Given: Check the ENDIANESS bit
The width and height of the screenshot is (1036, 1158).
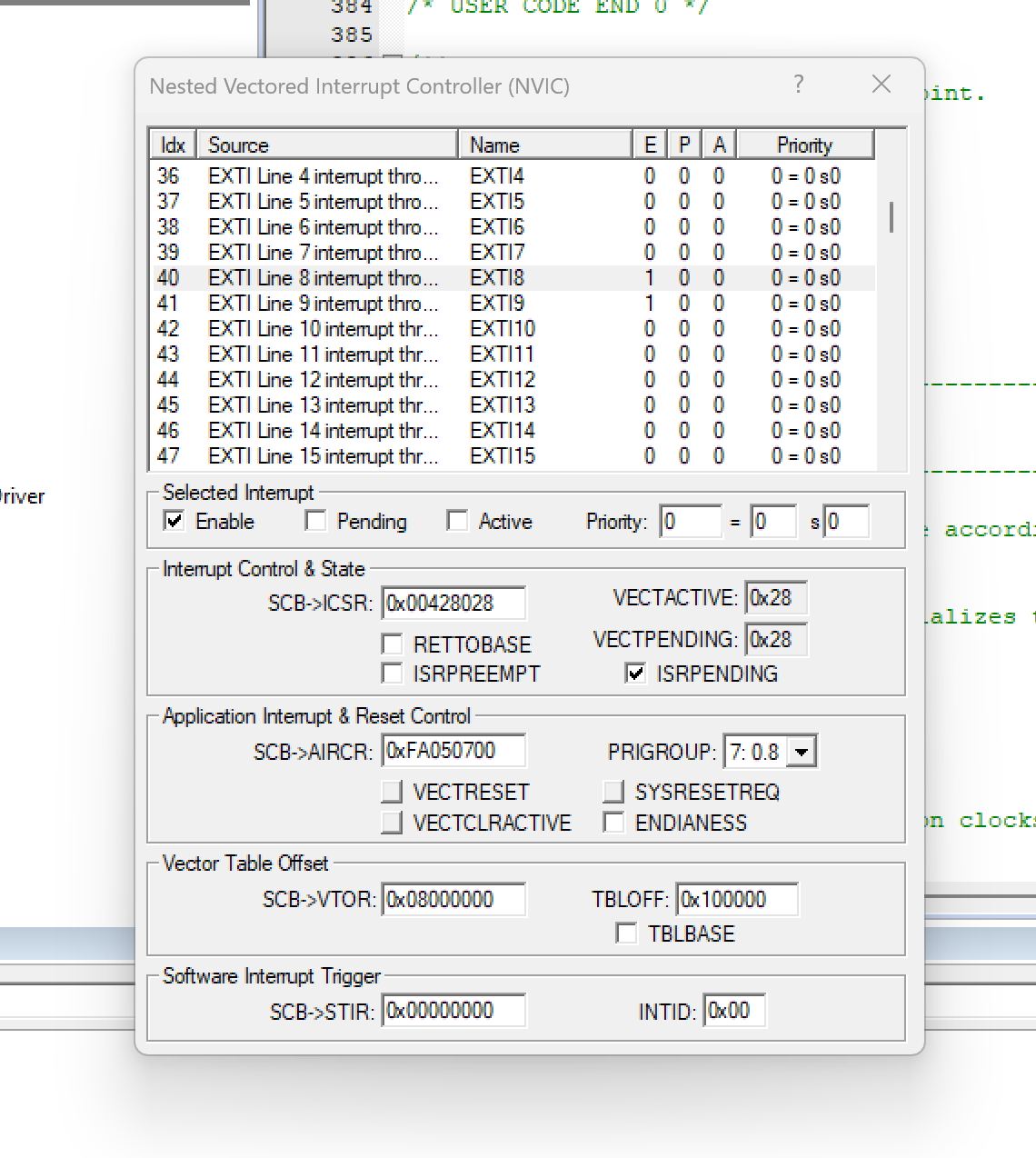Looking at the screenshot, I should click(x=614, y=822).
